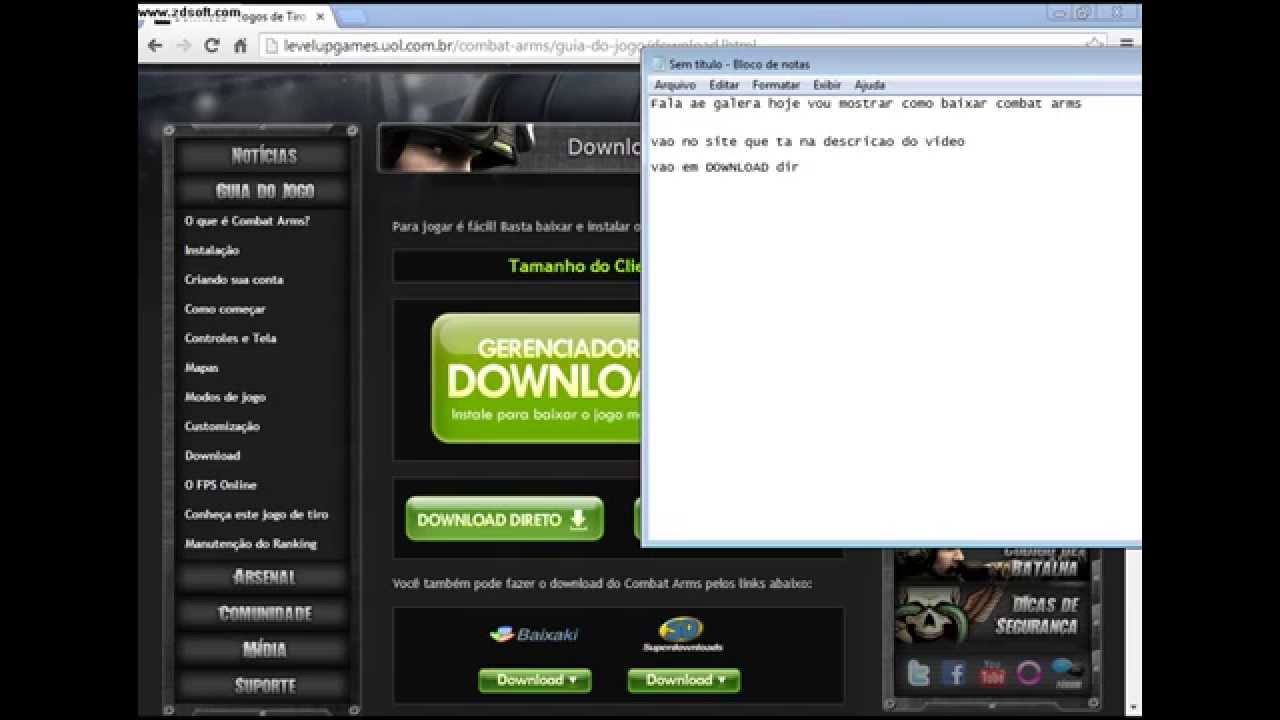Open the 'Modos de jogo' link
Screen dimensions: 1280x720
[225, 397]
